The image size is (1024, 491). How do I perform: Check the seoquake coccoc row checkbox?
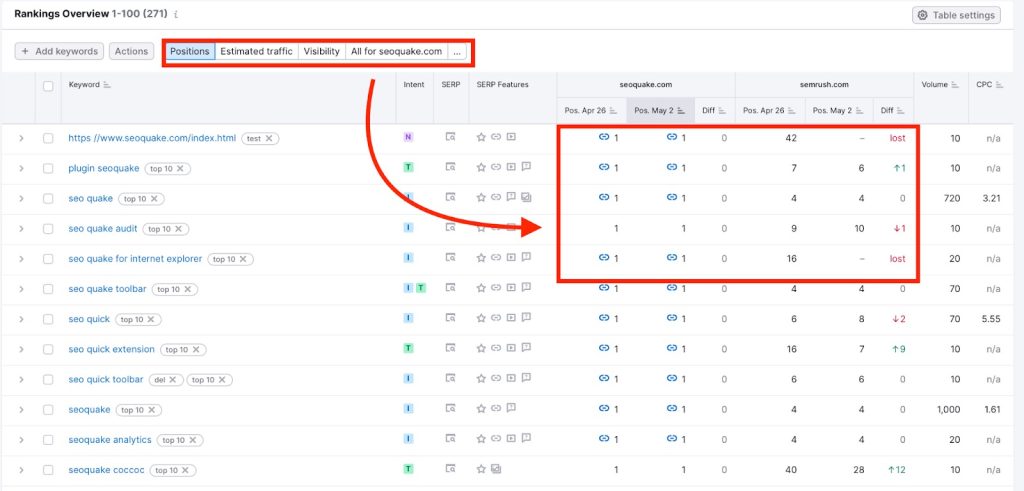tap(48, 469)
